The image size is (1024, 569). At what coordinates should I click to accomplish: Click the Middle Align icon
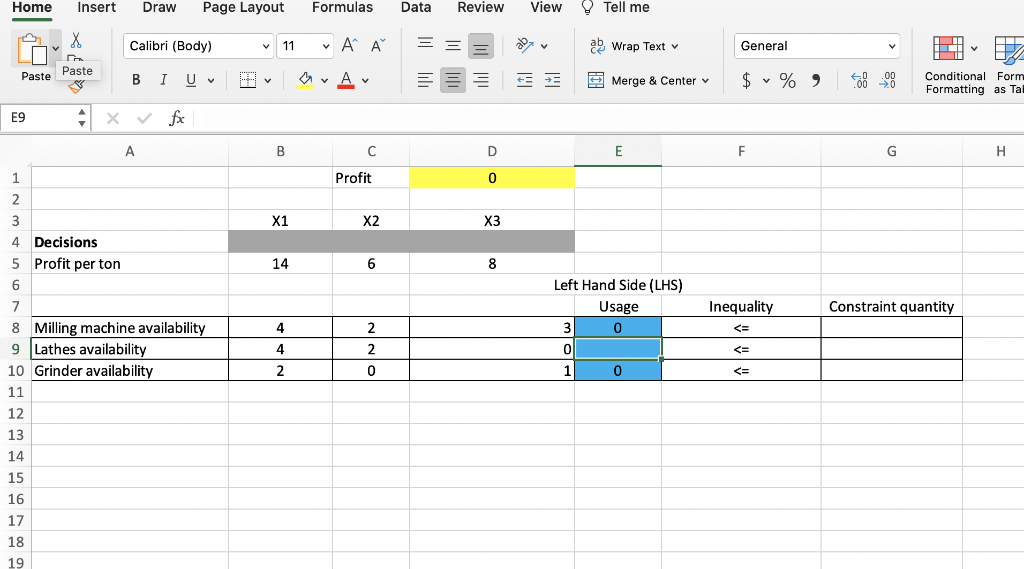tap(453, 46)
